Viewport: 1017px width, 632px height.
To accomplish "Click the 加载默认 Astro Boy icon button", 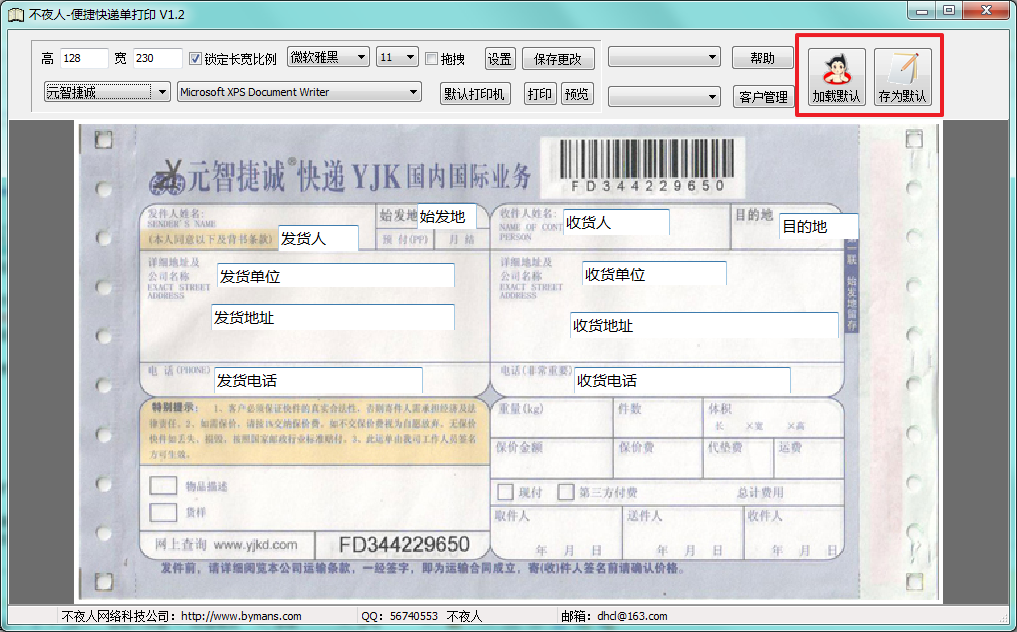I will coord(837,77).
